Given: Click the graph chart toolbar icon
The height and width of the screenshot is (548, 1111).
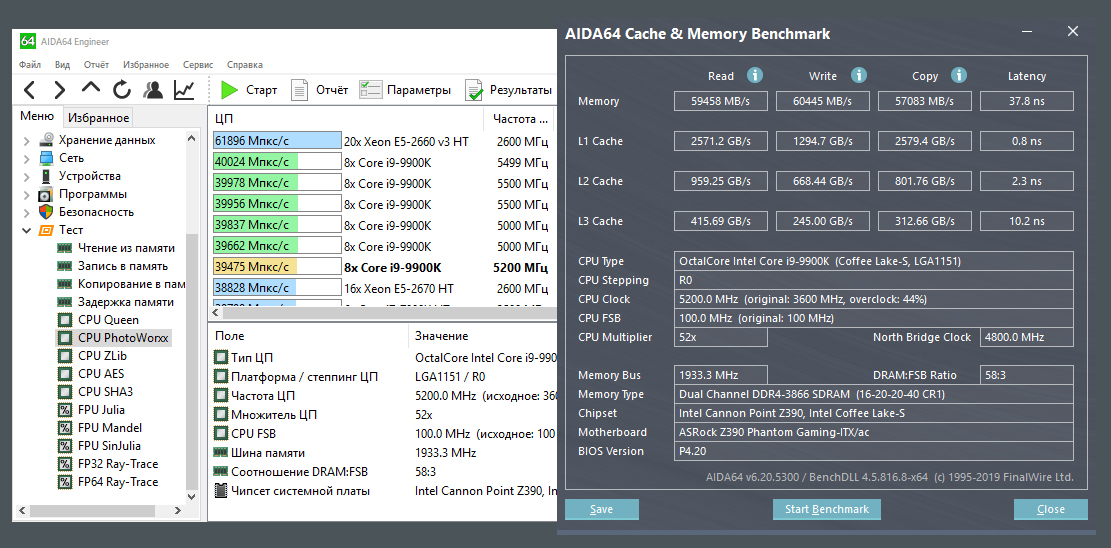Looking at the screenshot, I should [184, 90].
